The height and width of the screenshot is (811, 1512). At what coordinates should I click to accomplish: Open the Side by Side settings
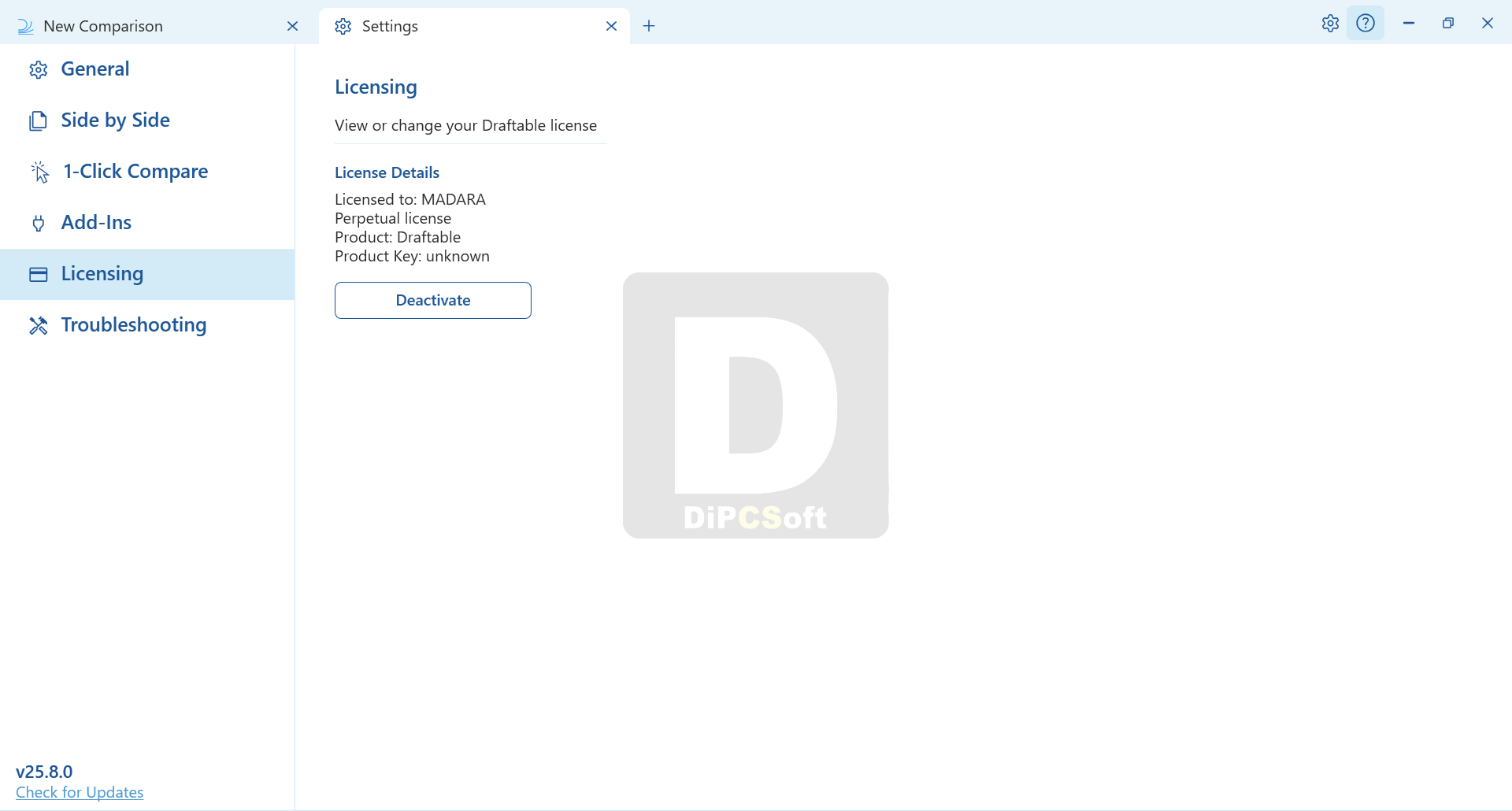point(147,120)
